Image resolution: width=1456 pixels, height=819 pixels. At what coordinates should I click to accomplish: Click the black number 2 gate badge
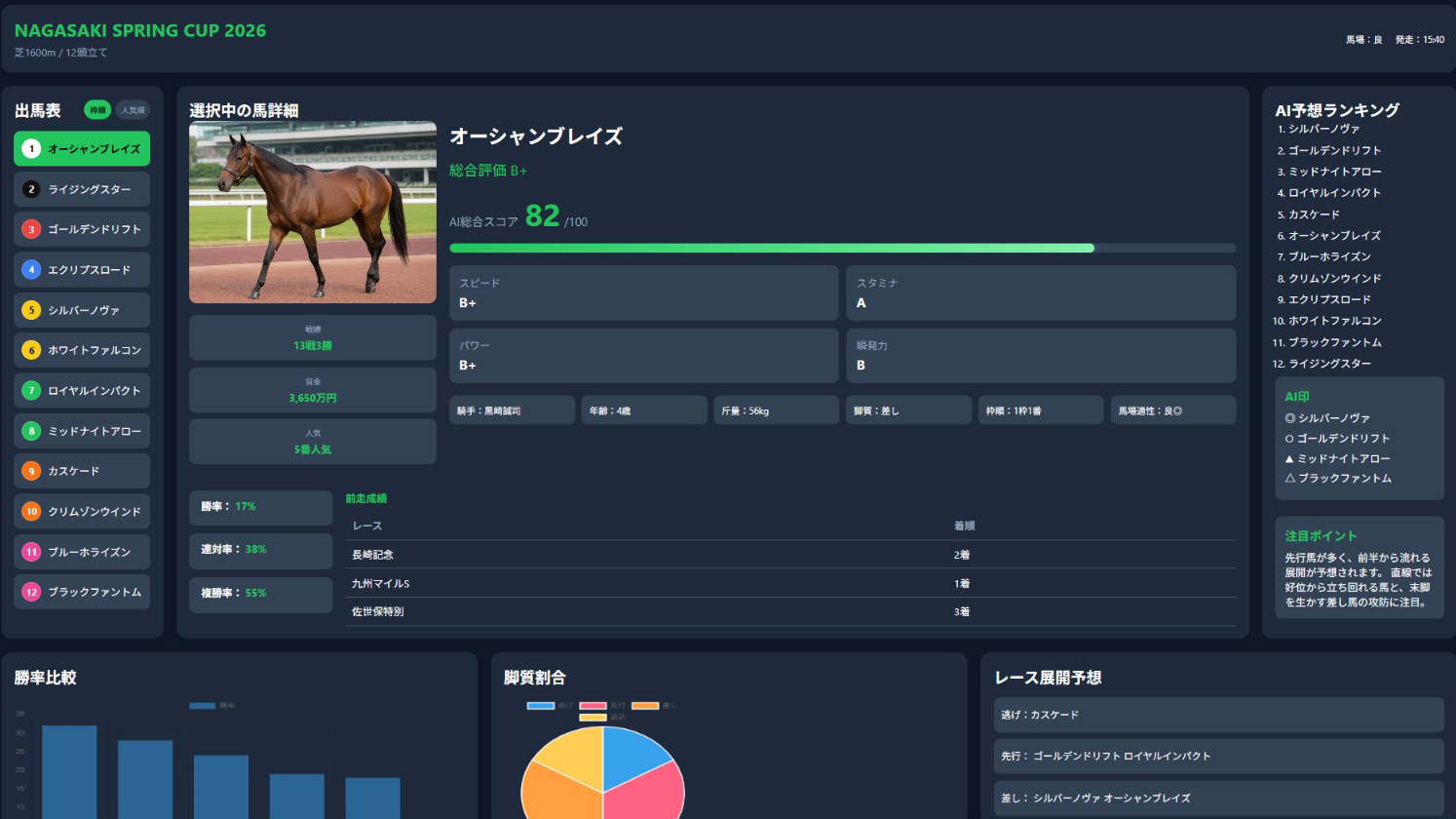tap(31, 189)
